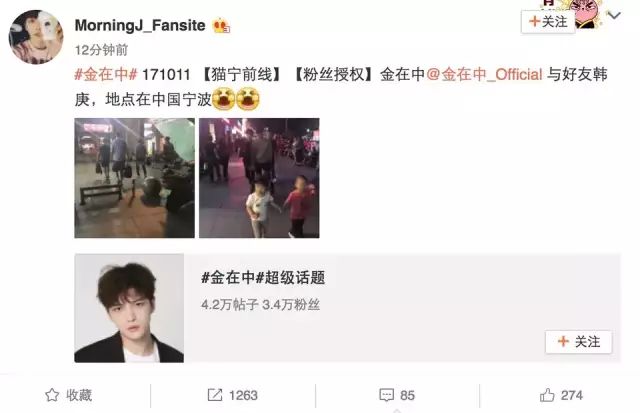Open the #金在中# hashtag link
The height and width of the screenshot is (413, 640).
click(x=106, y=75)
